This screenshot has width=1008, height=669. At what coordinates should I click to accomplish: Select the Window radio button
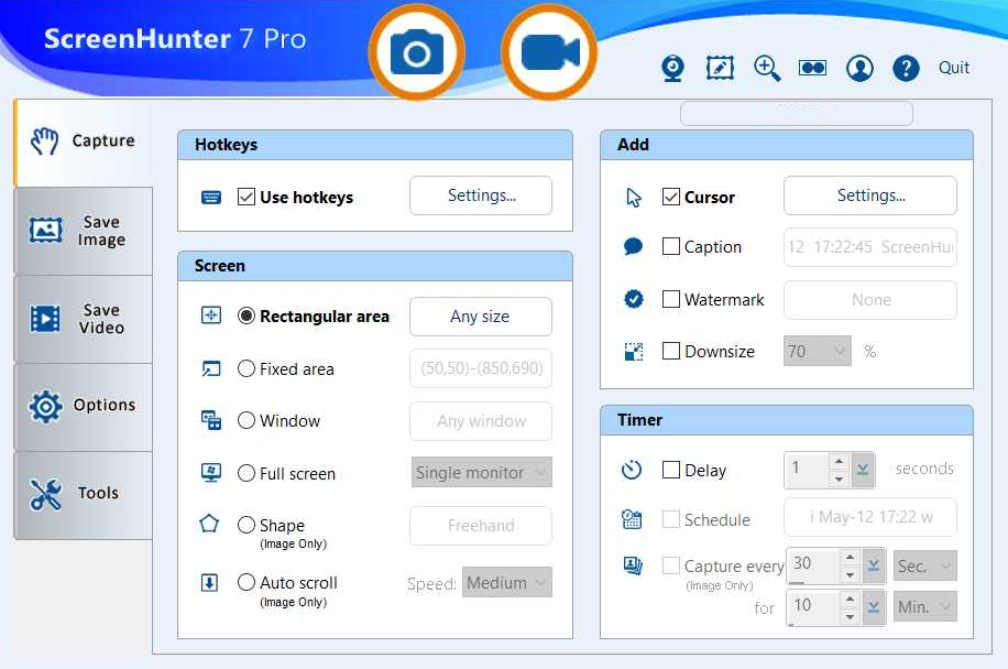246,420
